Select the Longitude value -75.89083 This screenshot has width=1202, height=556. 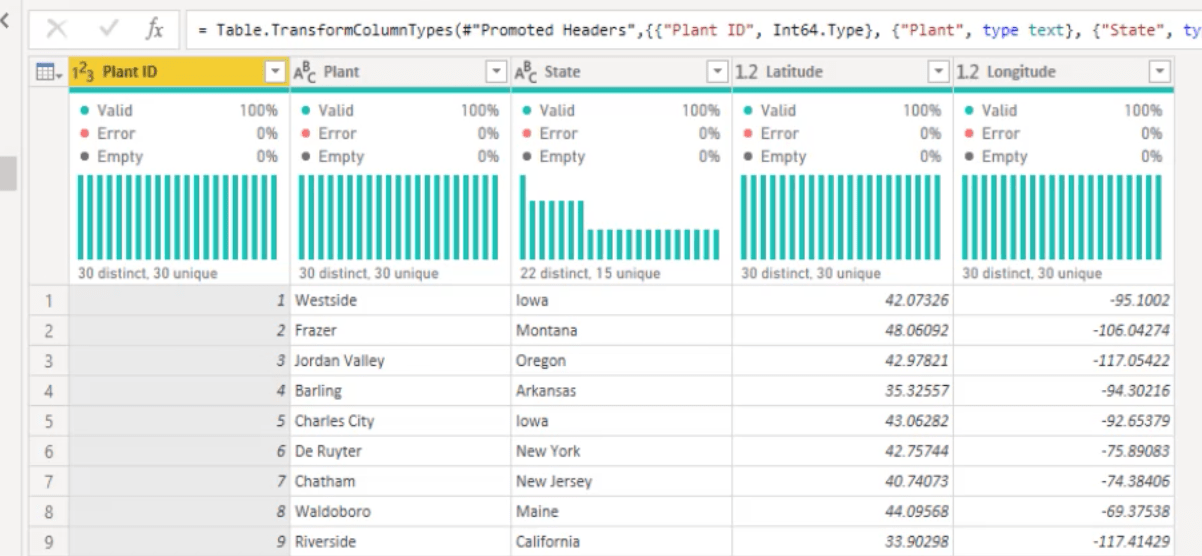tap(1063, 451)
